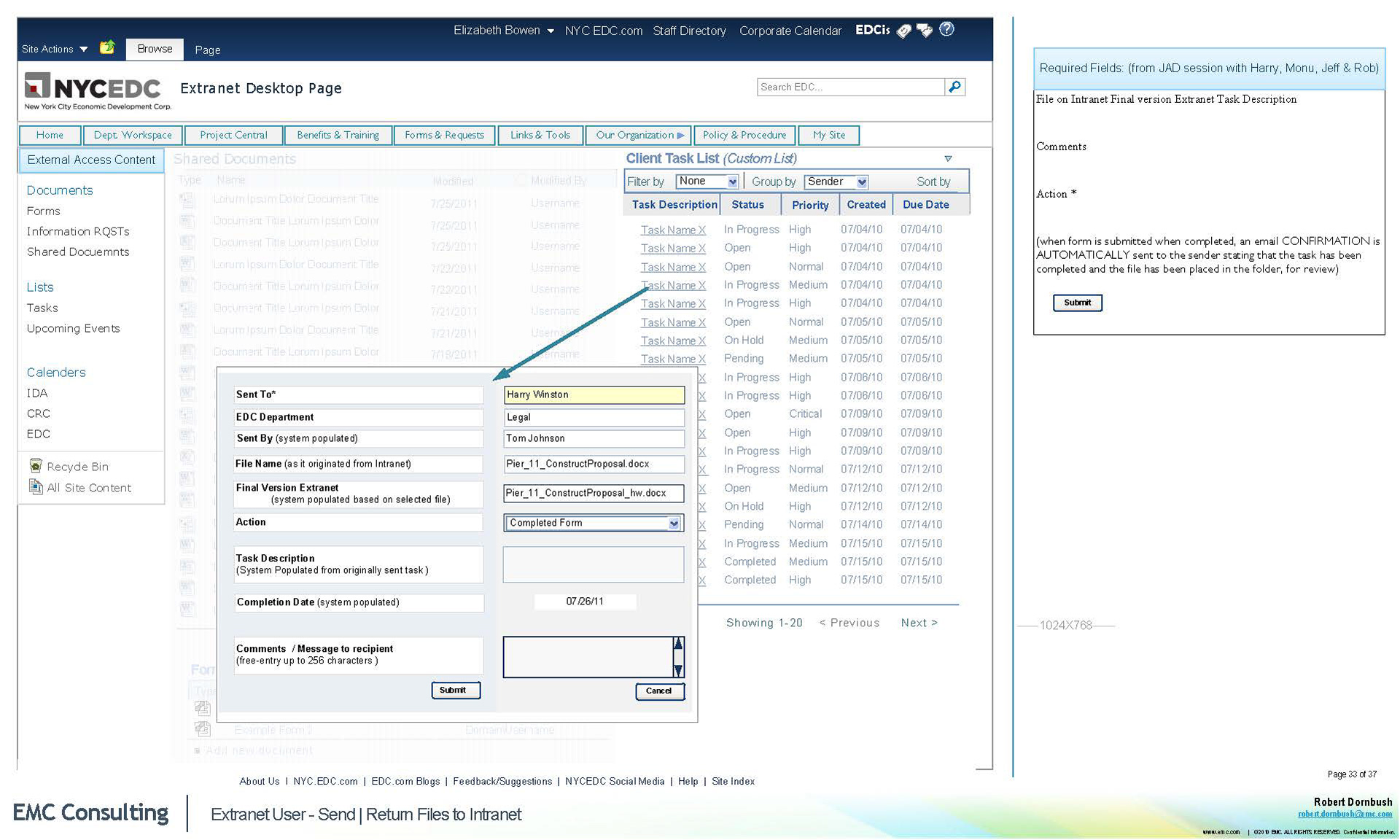Image resolution: width=1400 pixels, height=840 pixels.
Task: Click the Sent To field with Harry Winston
Action: click(x=594, y=394)
